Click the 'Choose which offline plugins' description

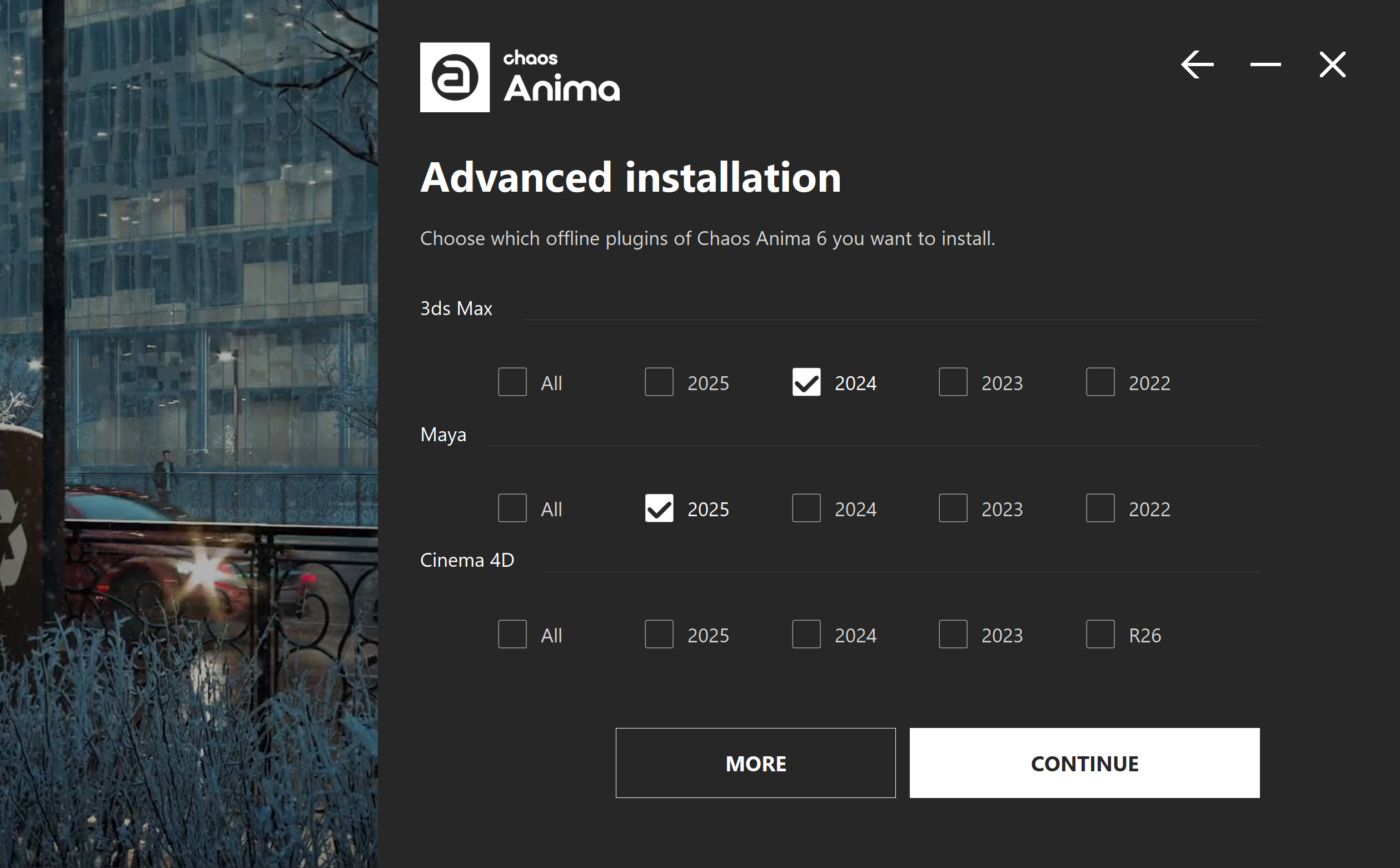coord(708,238)
